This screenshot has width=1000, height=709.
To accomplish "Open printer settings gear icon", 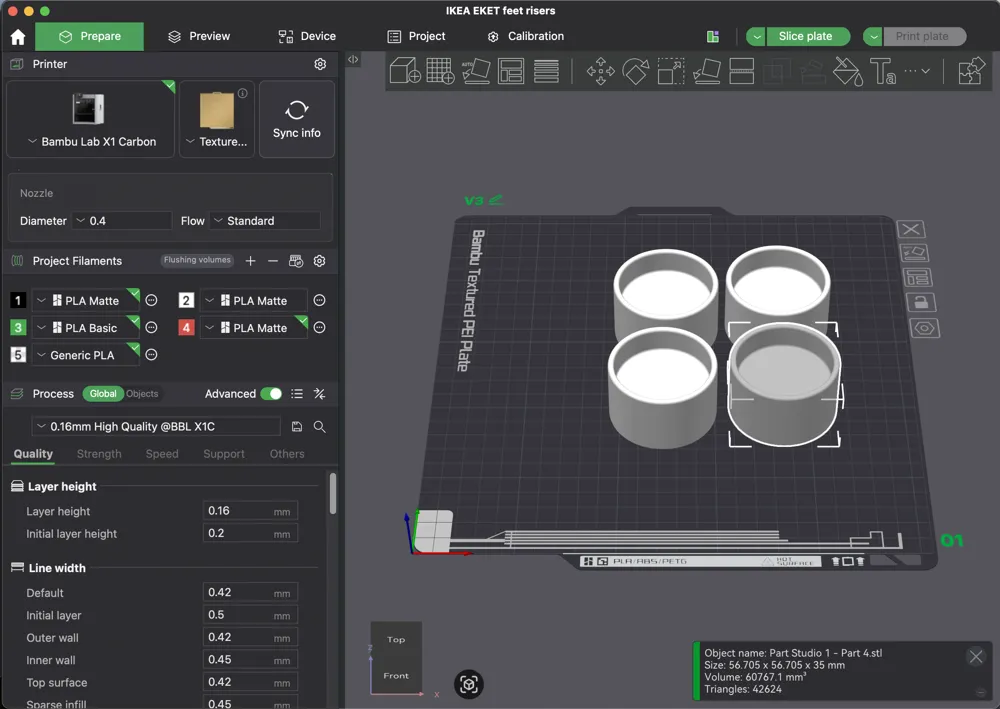I will (x=320, y=64).
